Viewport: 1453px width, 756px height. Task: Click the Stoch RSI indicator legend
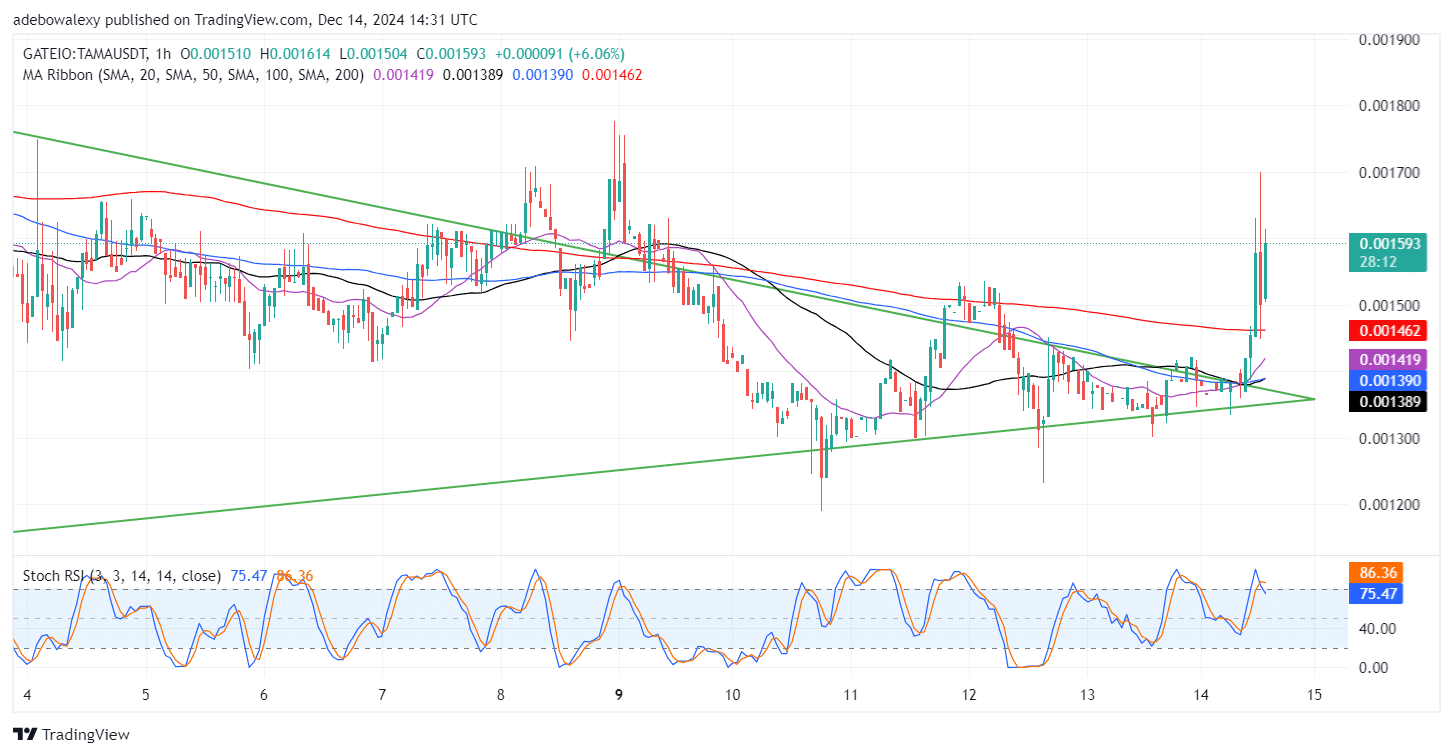coord(122,576)
